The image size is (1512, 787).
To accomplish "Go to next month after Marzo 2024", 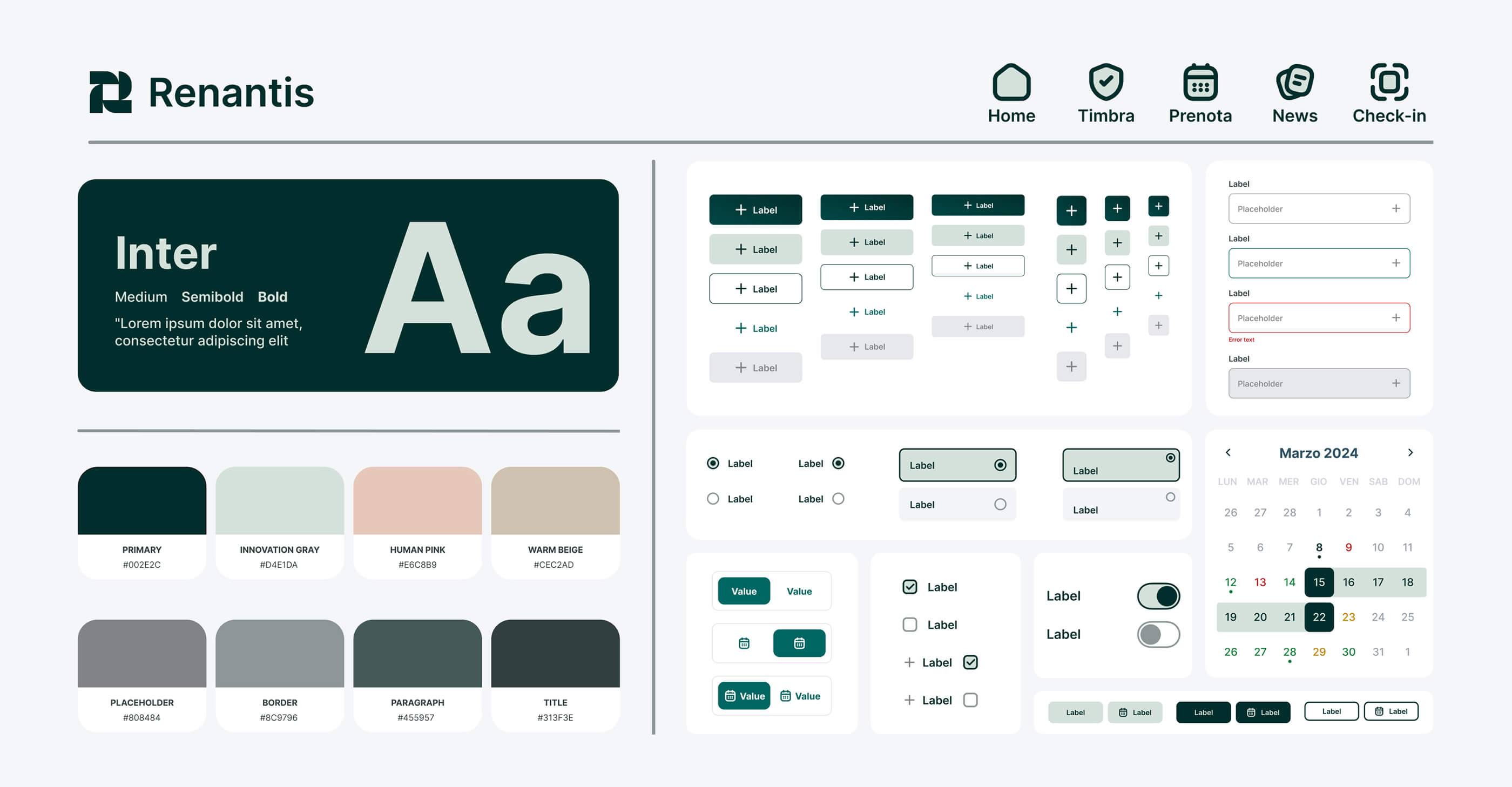I will tap(1410, 452).
